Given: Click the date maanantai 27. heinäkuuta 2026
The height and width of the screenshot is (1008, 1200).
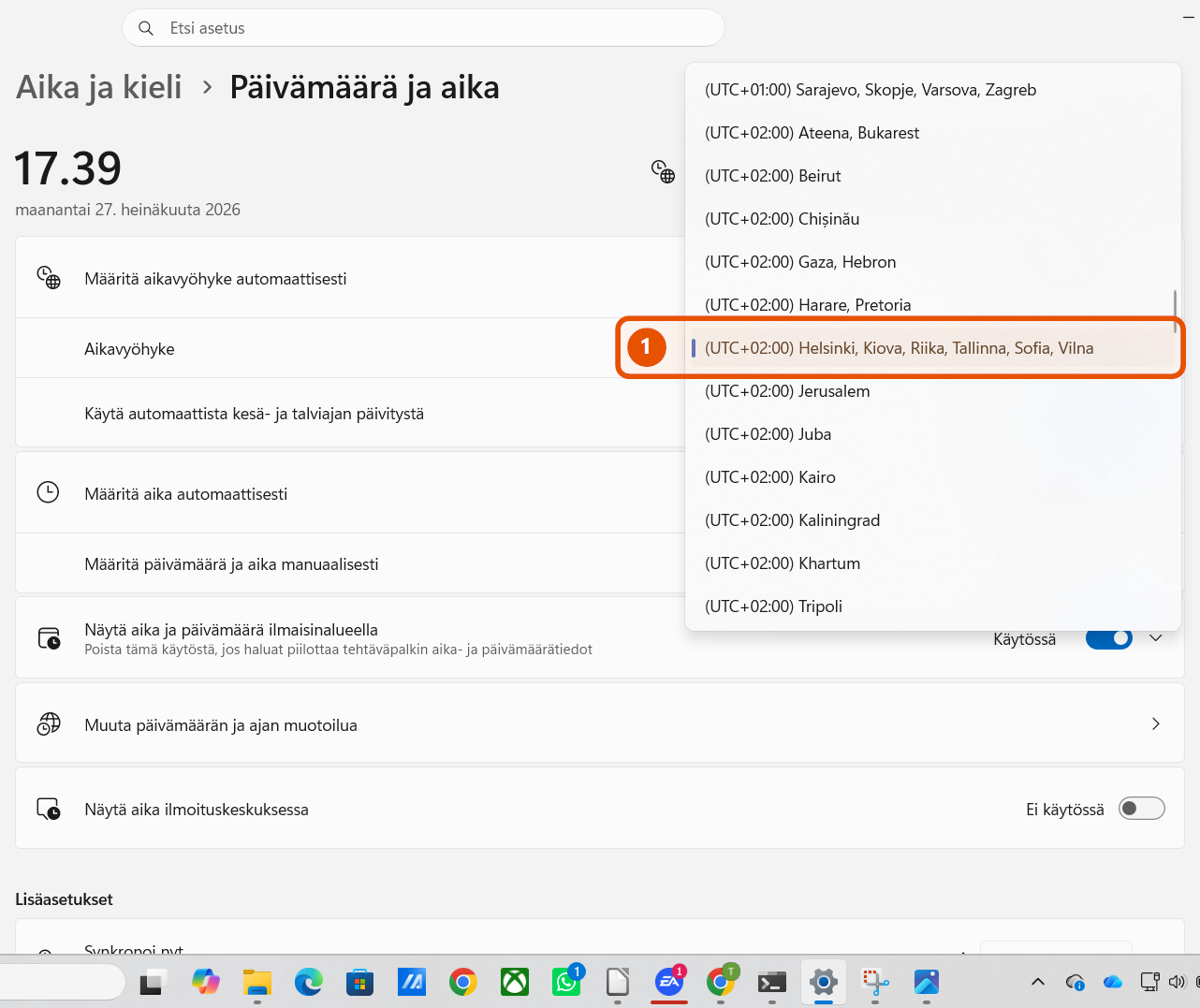Looking at the screenshot, I should click(128, 210).
